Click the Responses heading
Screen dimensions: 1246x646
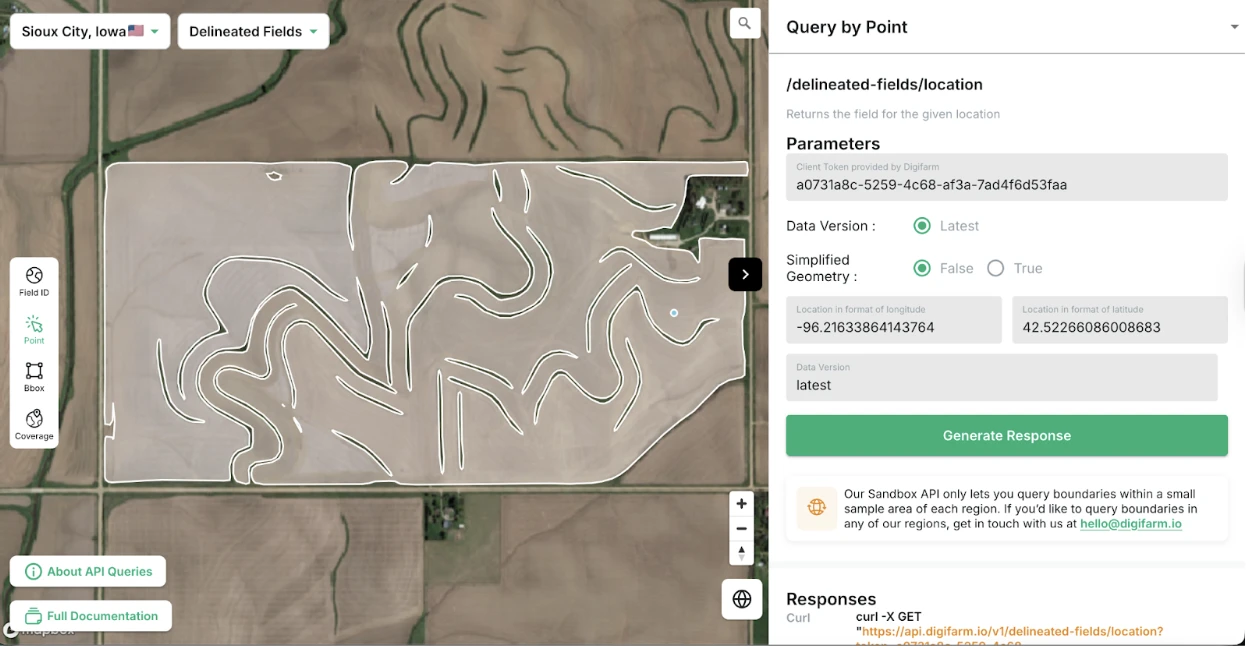pyautogui.click(x=831, y=599)
